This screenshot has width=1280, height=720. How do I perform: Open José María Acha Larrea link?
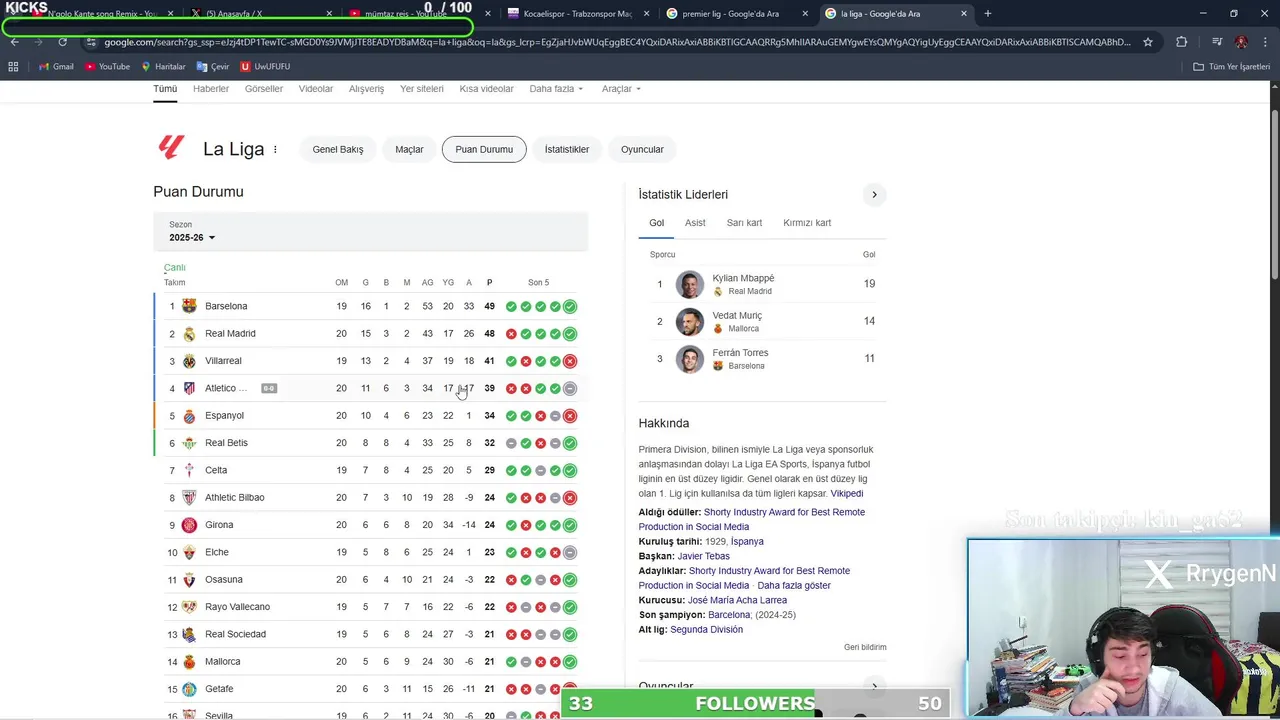737,600
